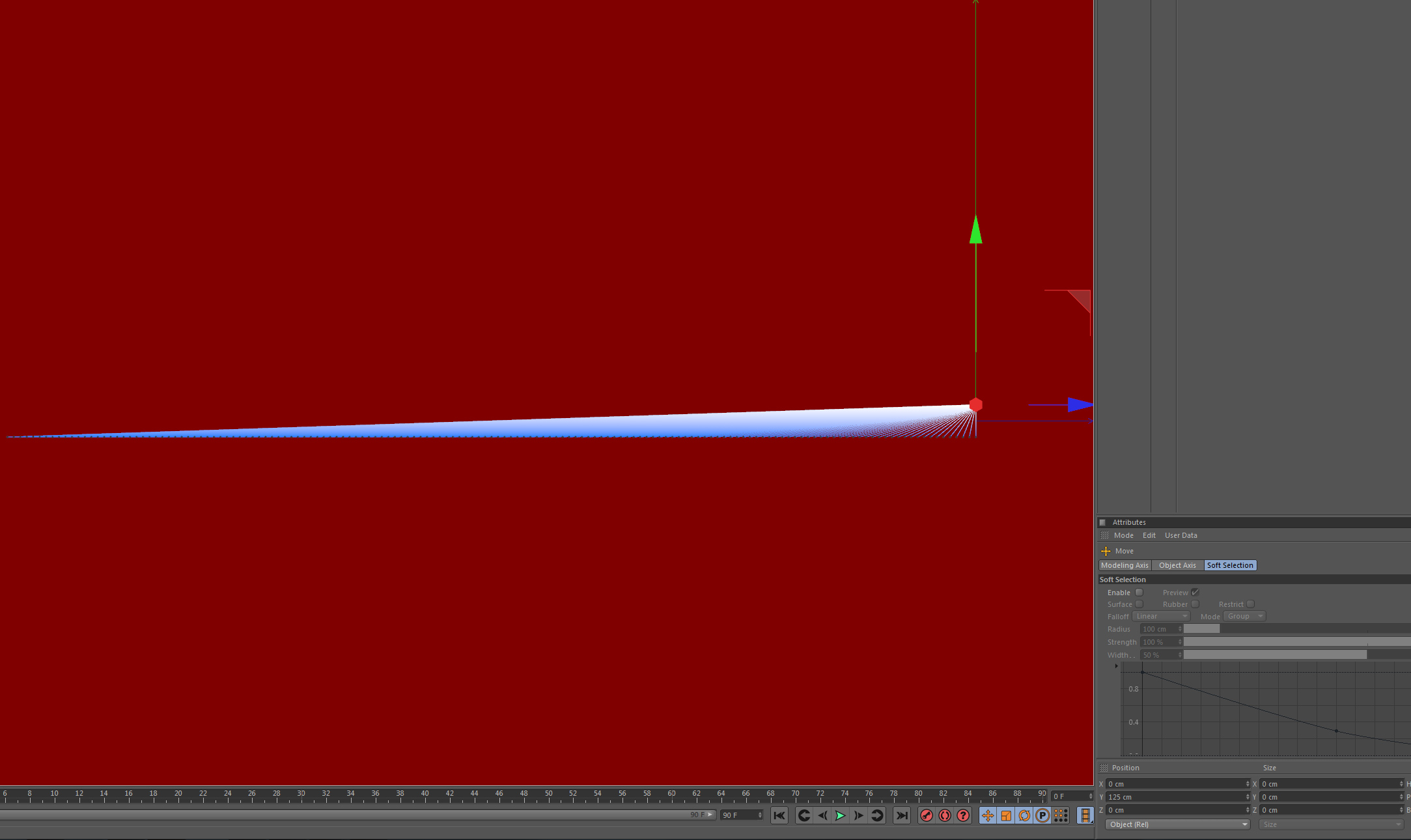
Task: Toggle Position keyframe recording move icon
Action: (x=988, y=815)
